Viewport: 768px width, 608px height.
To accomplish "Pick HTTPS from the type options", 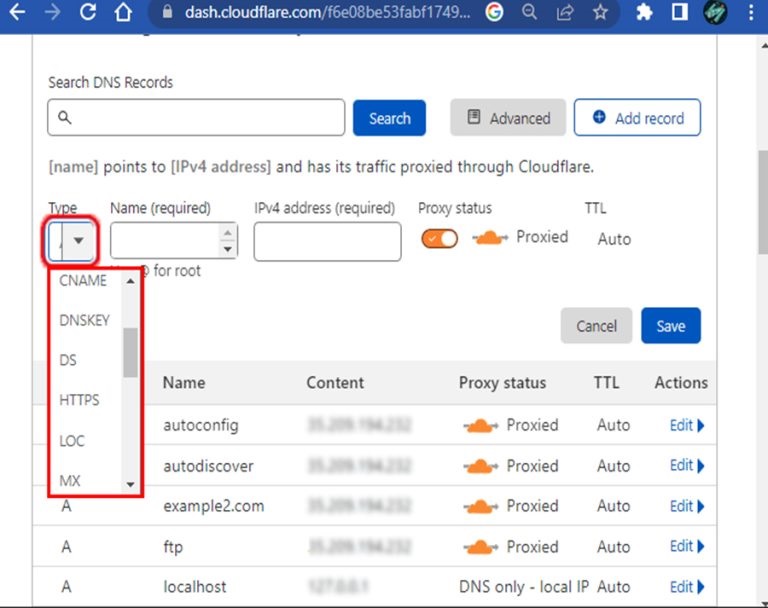I will (x=79, y=400).
